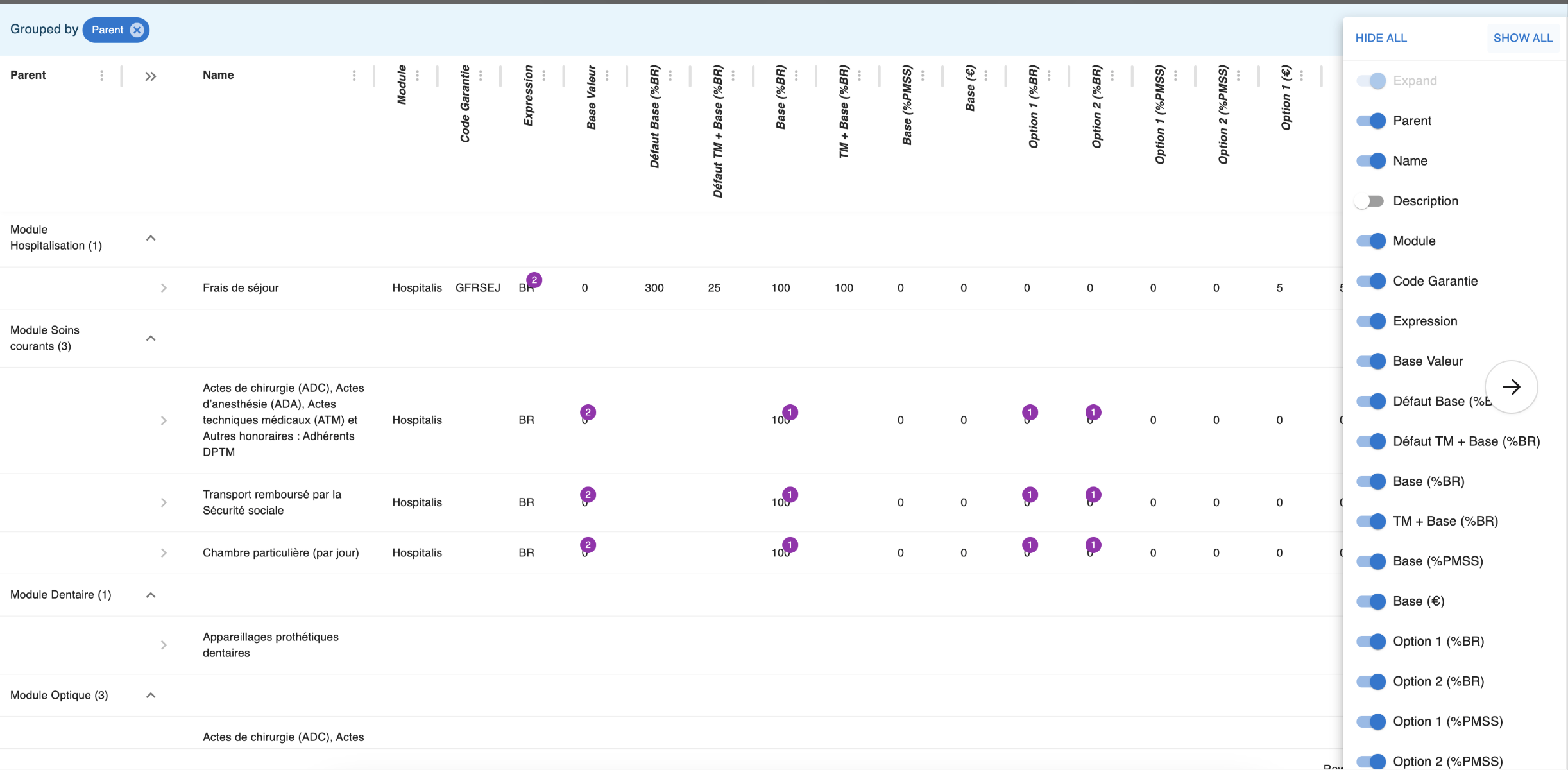
Task: Click the Code Garantie column header
Action: pos(465,104)
